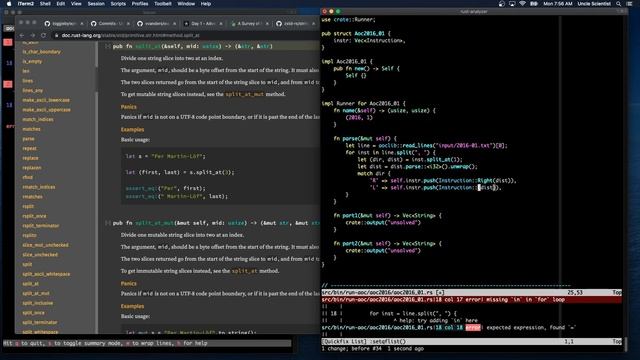
Task: Open the Session menu
Action: (96, 4)
